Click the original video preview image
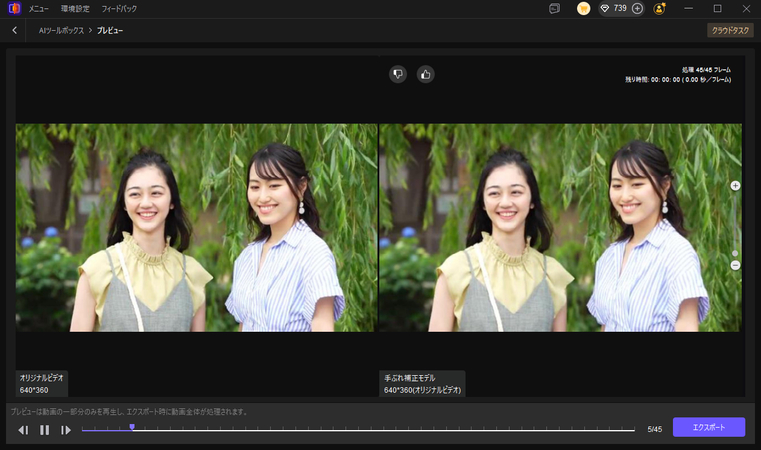Image resolution: width=761 pixels, height=450 pixels. pyautogui.click(x=197, y=228)
